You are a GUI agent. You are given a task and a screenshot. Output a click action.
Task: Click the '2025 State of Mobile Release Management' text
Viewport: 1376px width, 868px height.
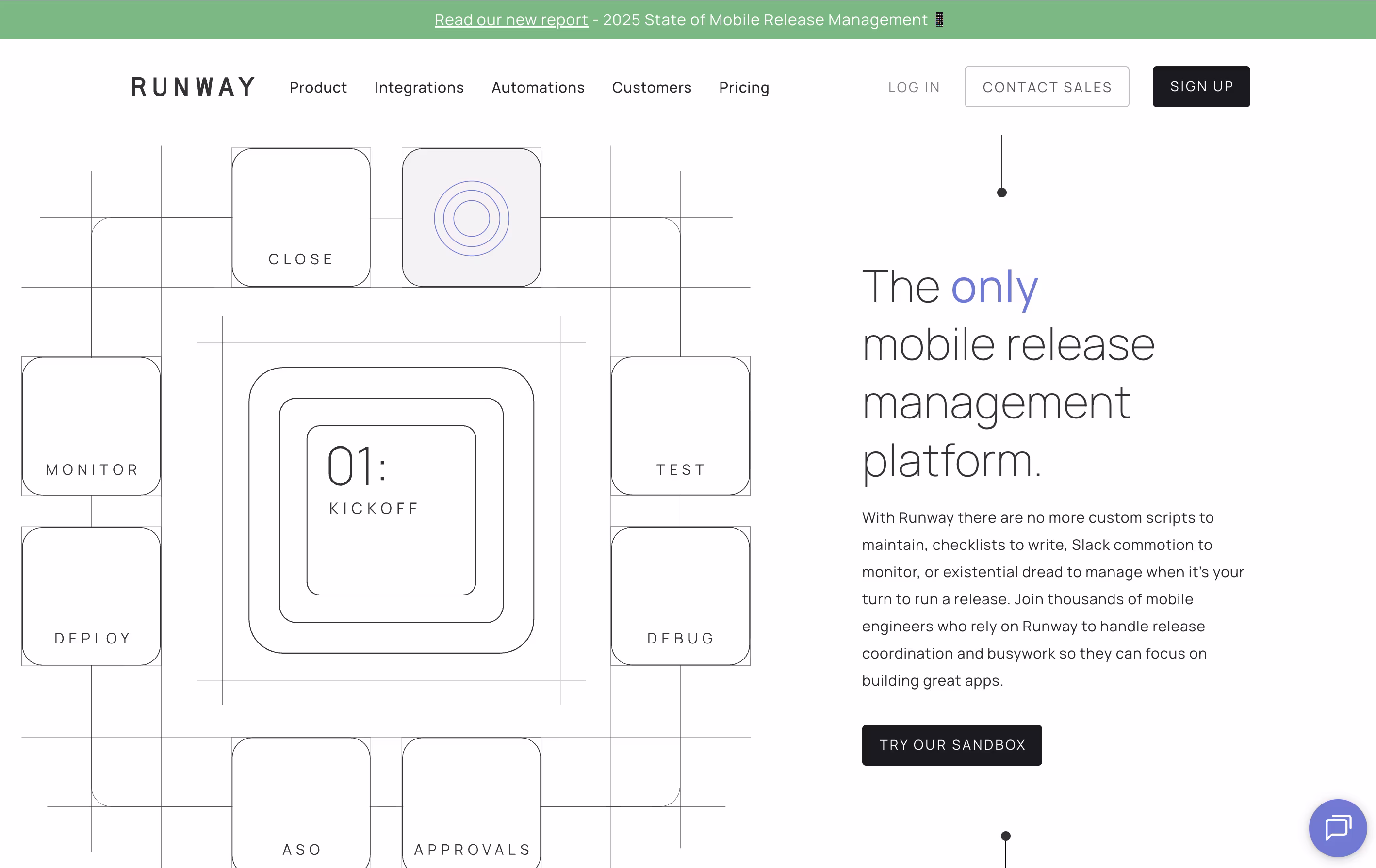coord(765,19)
